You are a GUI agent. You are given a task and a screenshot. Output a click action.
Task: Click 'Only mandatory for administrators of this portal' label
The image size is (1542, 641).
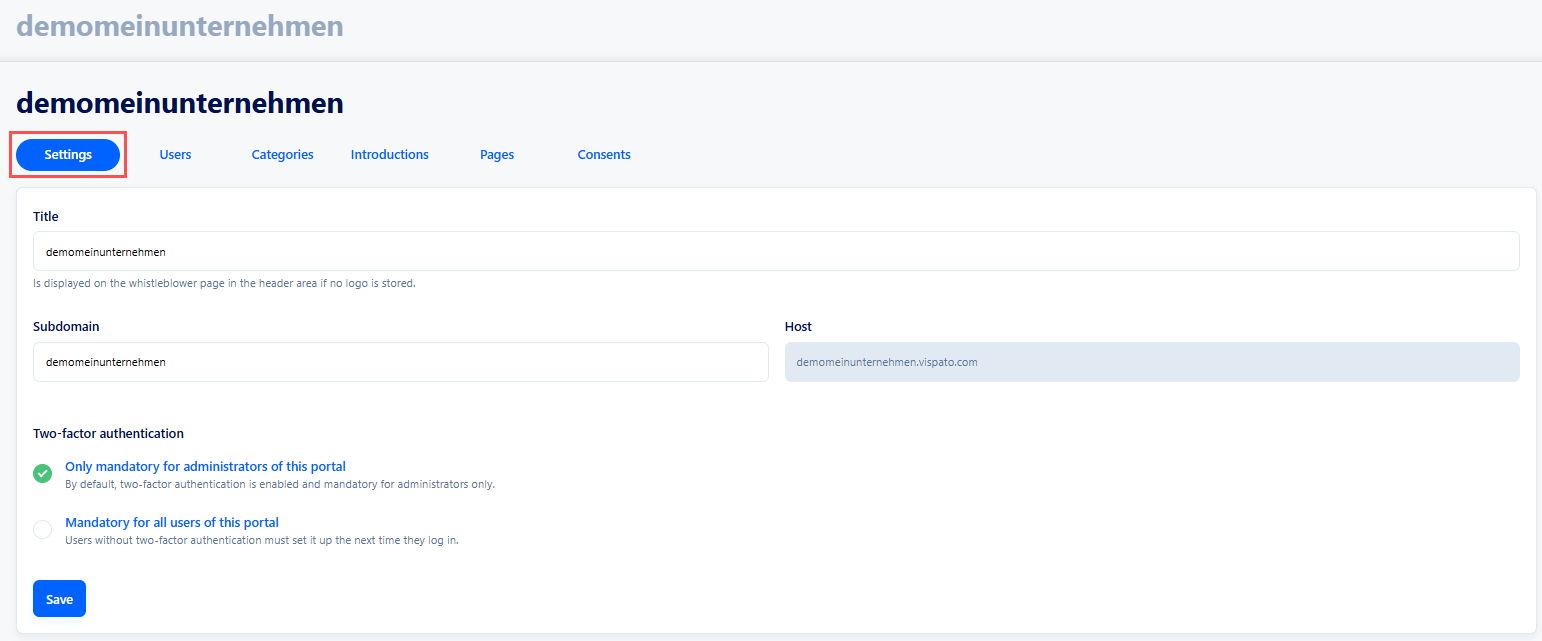[205, 466]
